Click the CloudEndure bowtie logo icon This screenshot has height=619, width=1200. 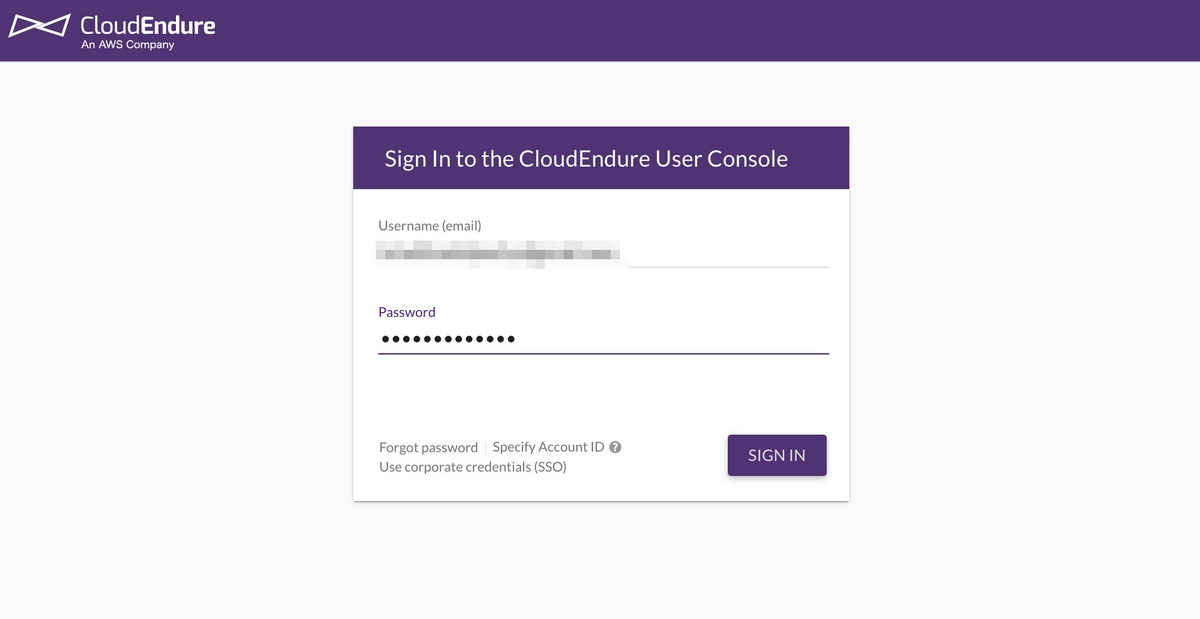click(39, 26)
